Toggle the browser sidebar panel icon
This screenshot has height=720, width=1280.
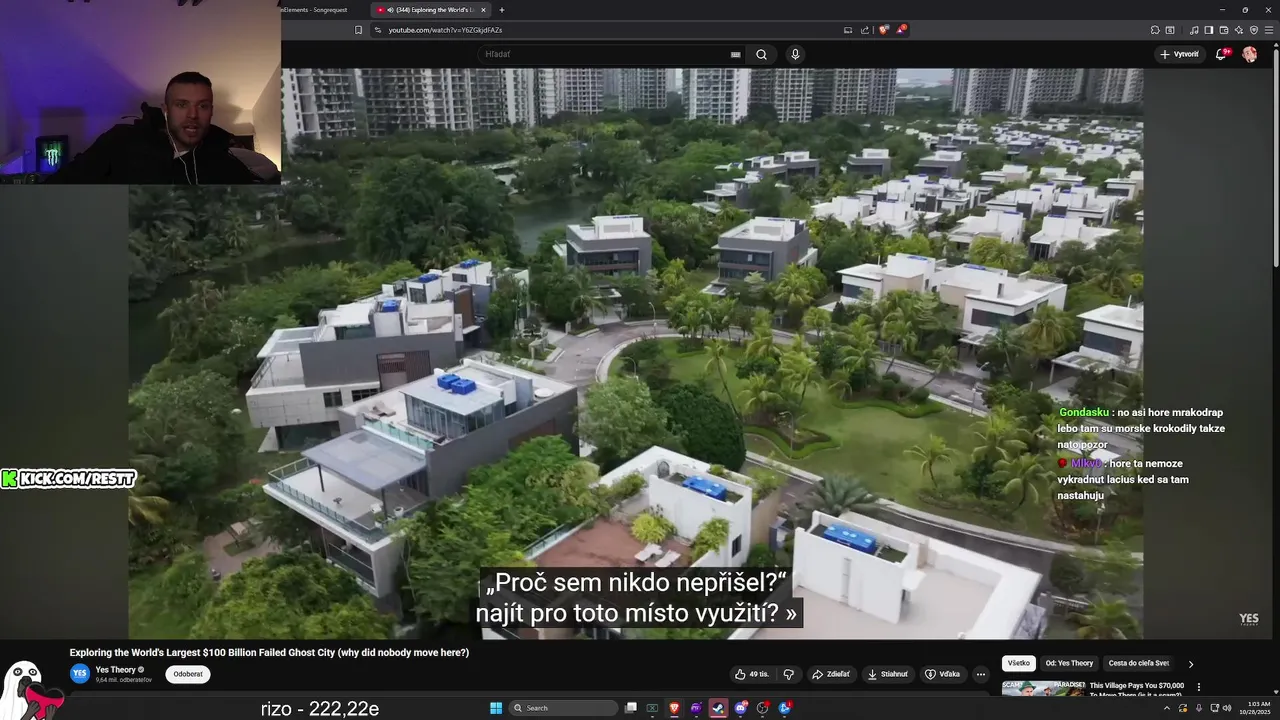[x=1209, y=30]
